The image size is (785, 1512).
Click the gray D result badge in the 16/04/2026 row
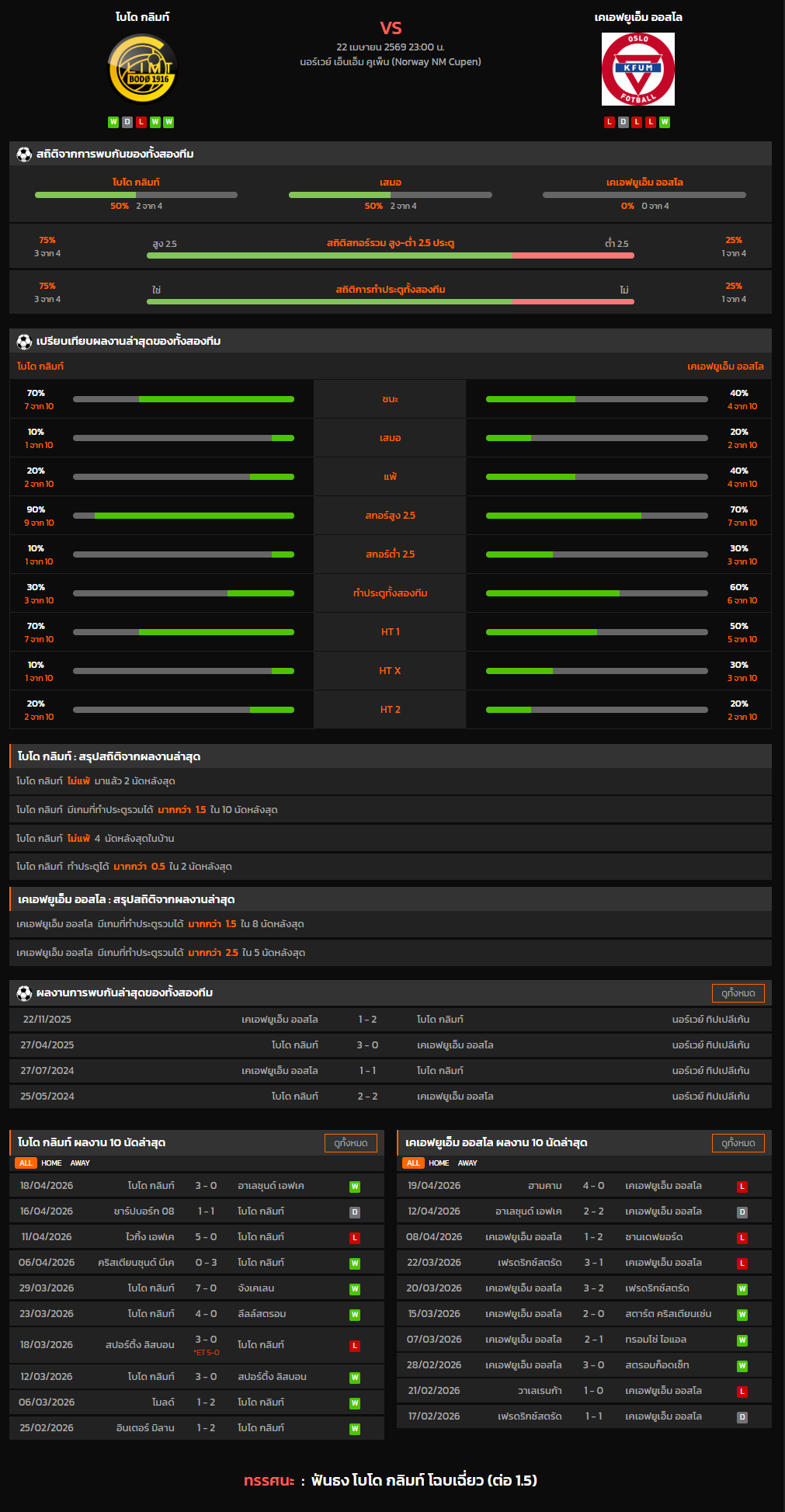click(355, 1212)
